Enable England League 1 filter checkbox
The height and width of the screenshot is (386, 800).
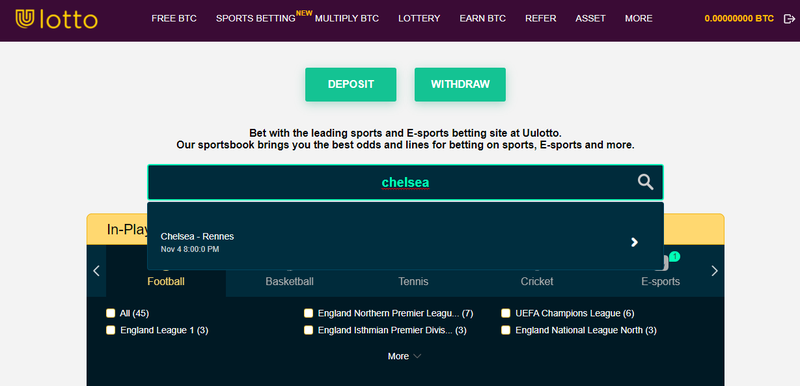pyautogui.click(x=110, y=330)
